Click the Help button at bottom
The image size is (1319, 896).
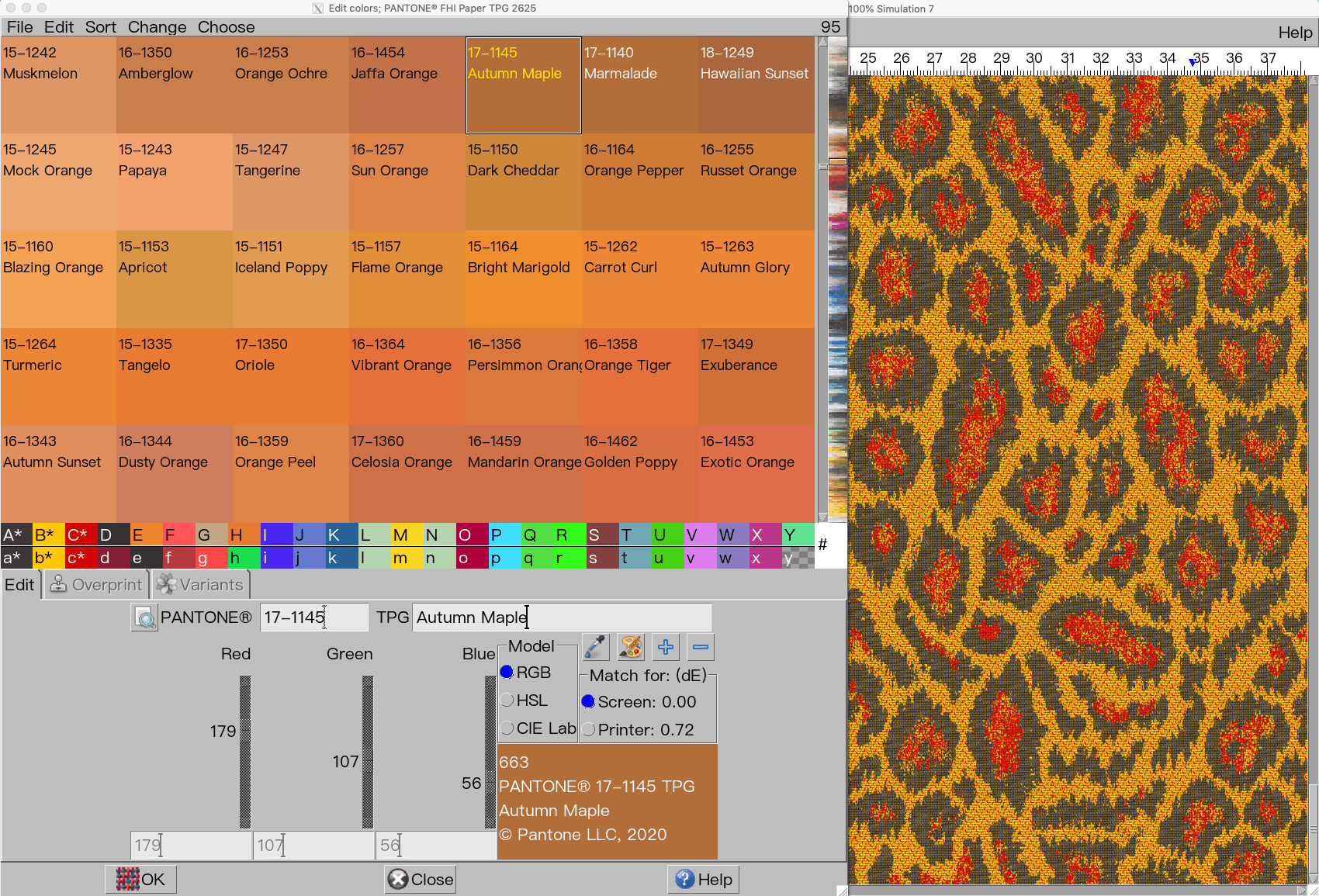tap(704, 879)
